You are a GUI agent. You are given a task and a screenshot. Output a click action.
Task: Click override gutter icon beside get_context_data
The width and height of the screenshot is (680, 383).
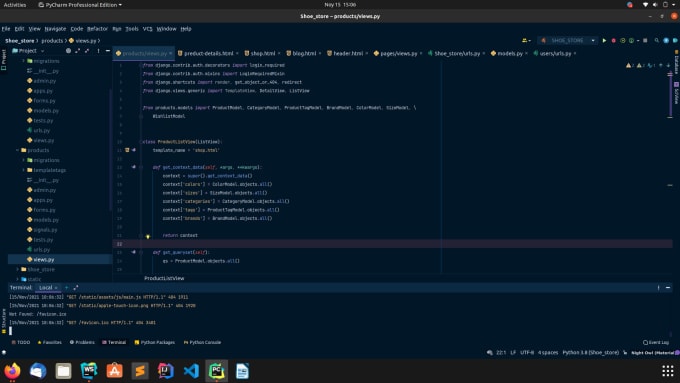point(134,167)
